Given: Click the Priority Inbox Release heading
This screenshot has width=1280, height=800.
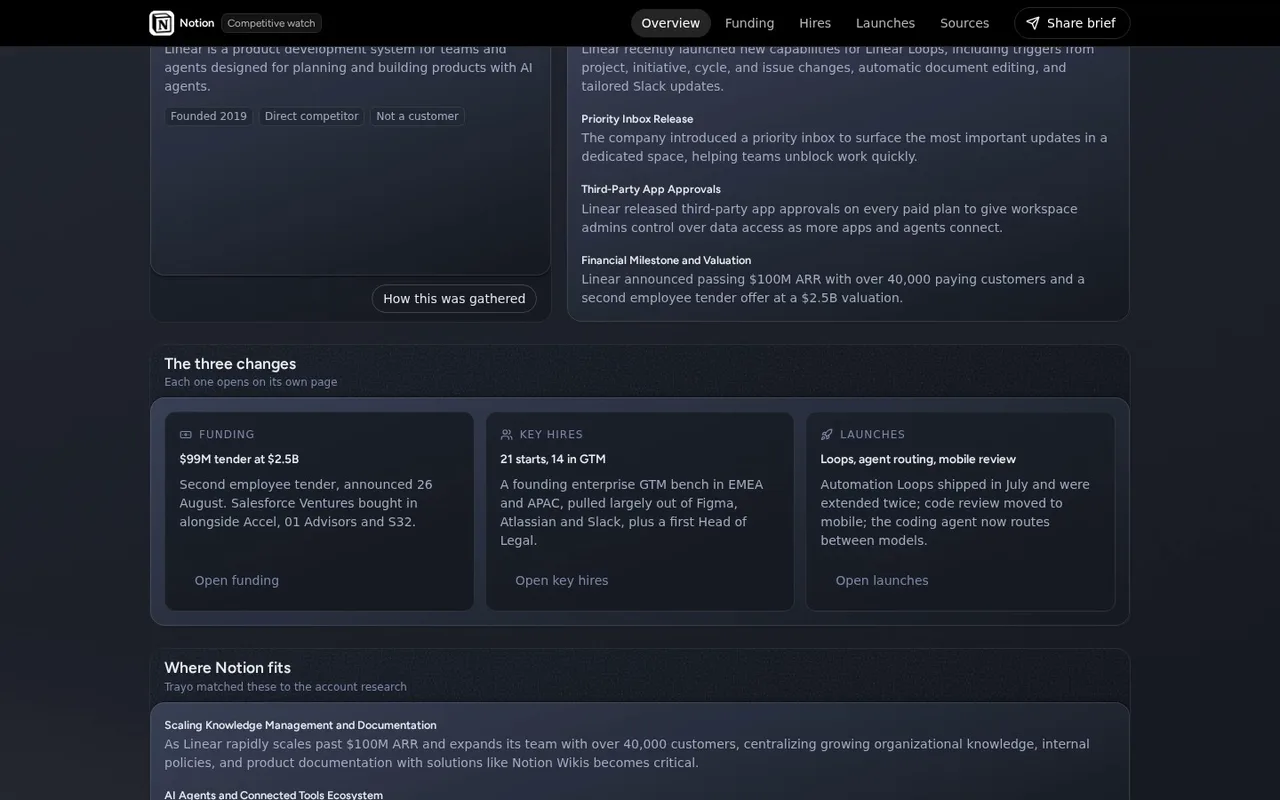Looking at the screenshot, I should click(x=637, y=119).
